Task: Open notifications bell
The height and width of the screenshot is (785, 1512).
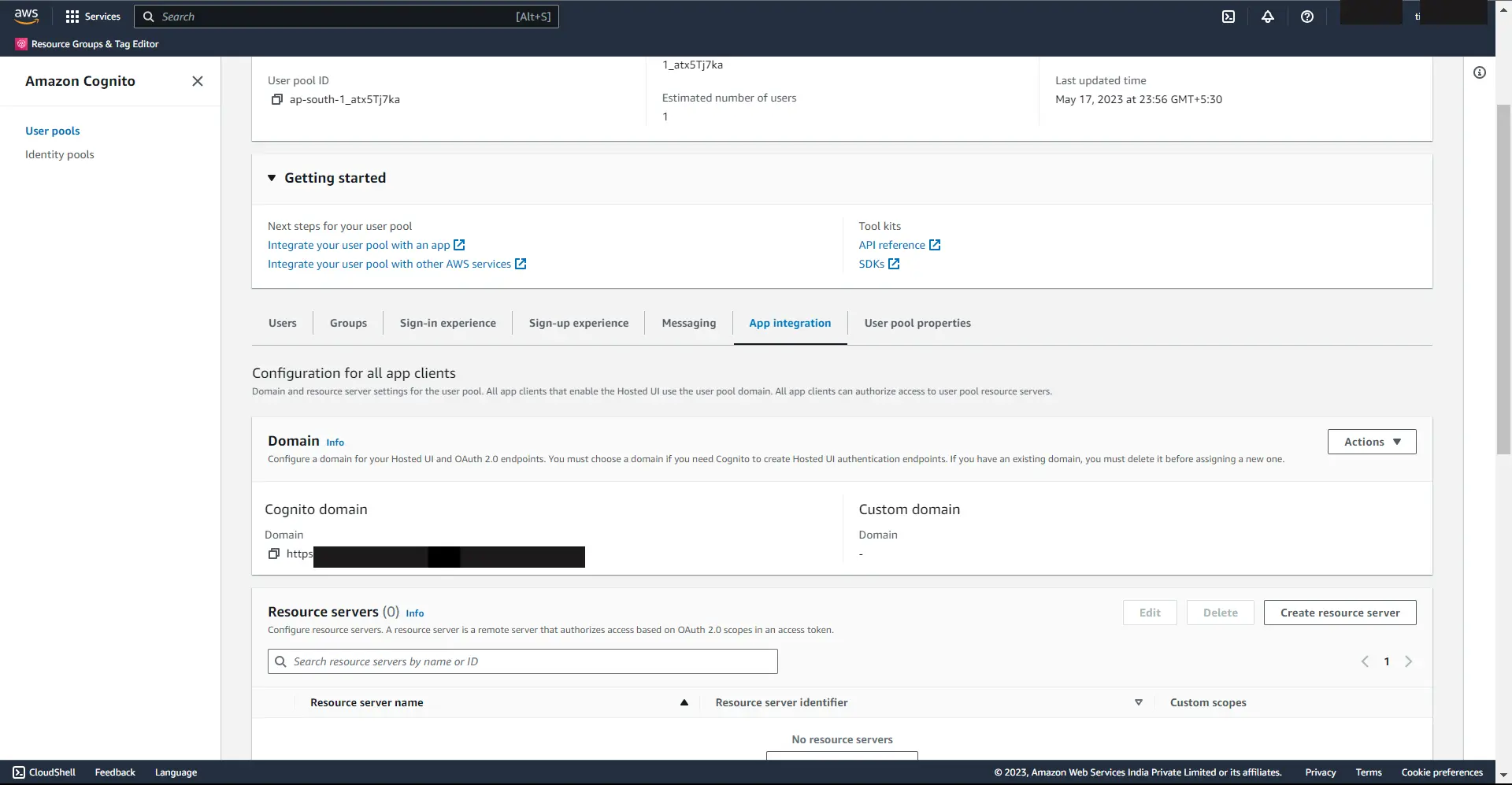Action: [1268, 17]
